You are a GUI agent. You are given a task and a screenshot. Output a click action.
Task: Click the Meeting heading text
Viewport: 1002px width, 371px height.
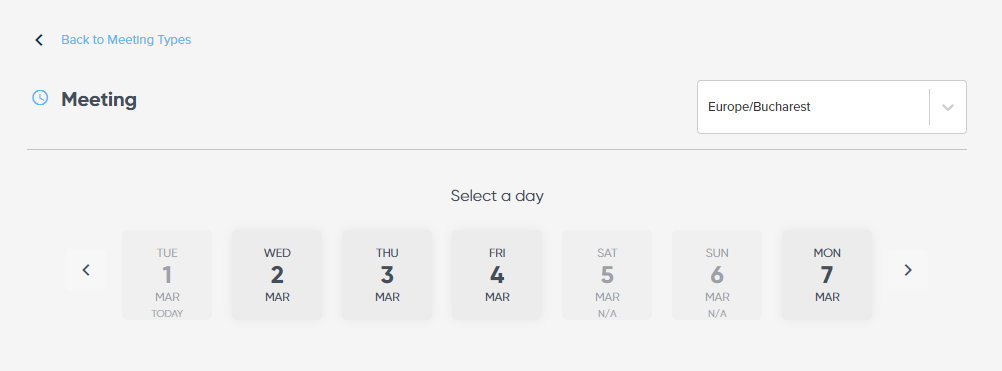tap(99, 100)
